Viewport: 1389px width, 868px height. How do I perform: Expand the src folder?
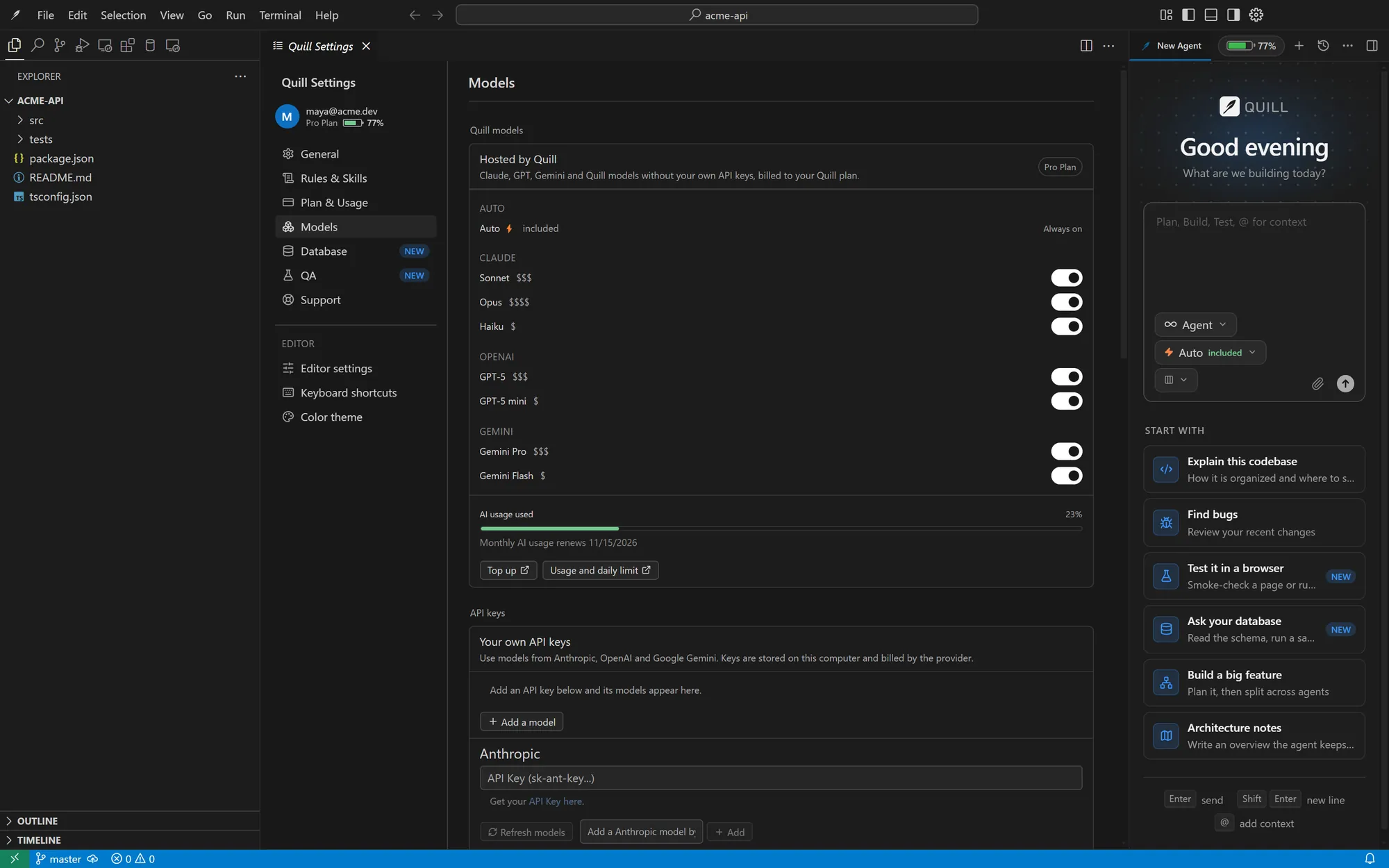[130, 120]
